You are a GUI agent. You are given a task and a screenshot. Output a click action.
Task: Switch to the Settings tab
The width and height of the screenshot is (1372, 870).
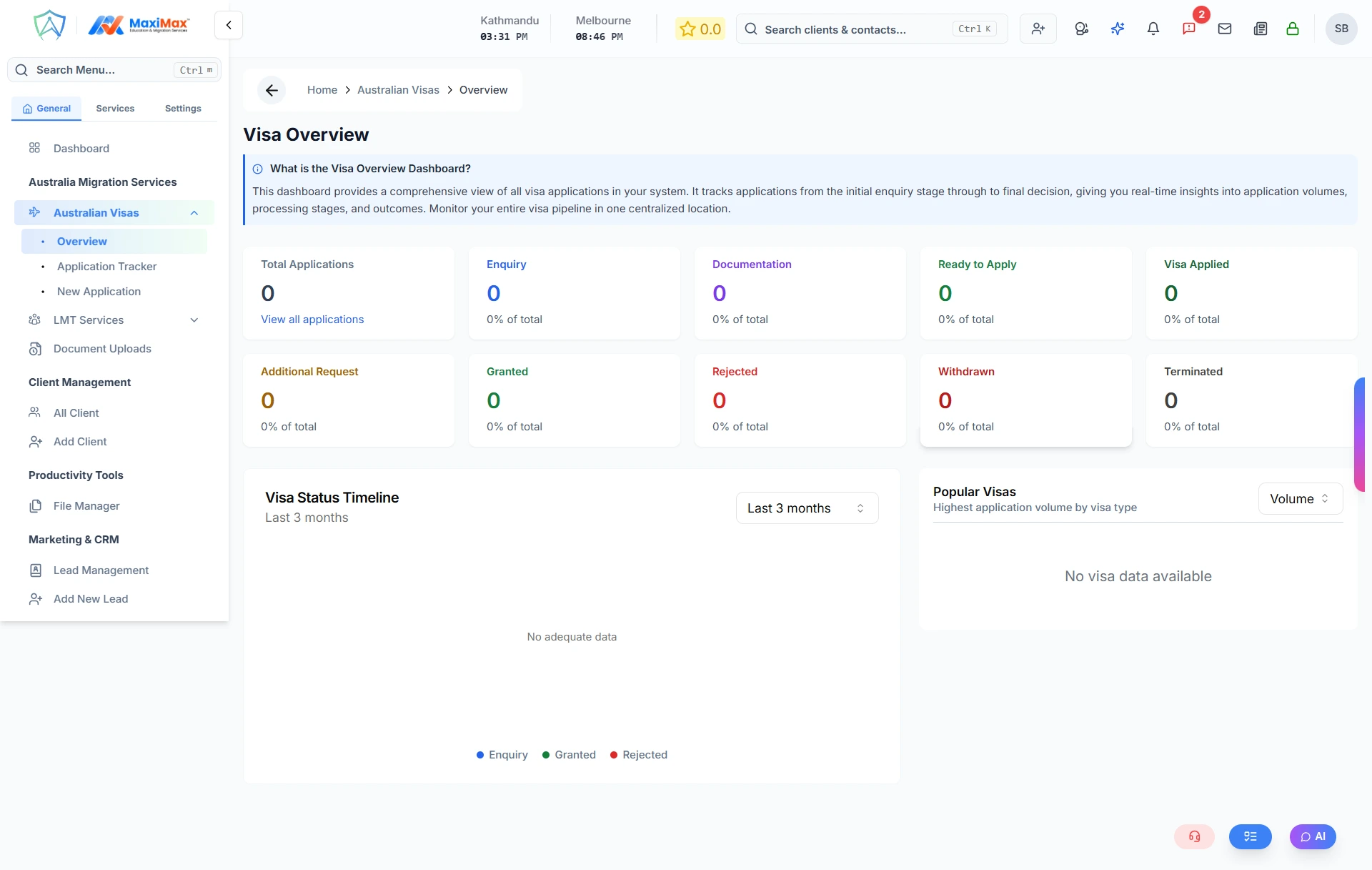182,108
